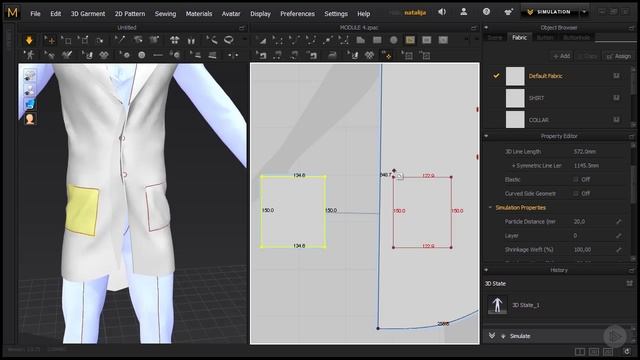This screenshot has height=360, width=640.
Task: Click the SHIRT fabric swatch
Action: (x=515, y=98)
